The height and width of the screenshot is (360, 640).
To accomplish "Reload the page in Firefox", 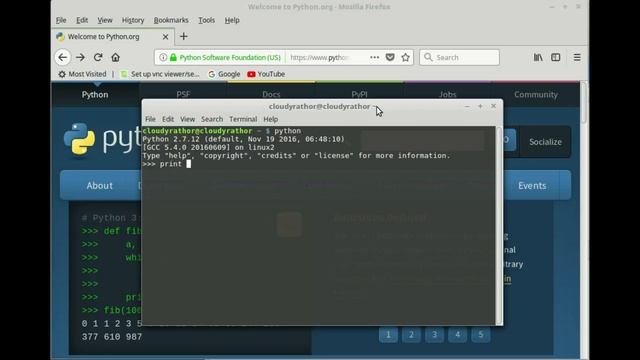I will click(x=98, y=58).
